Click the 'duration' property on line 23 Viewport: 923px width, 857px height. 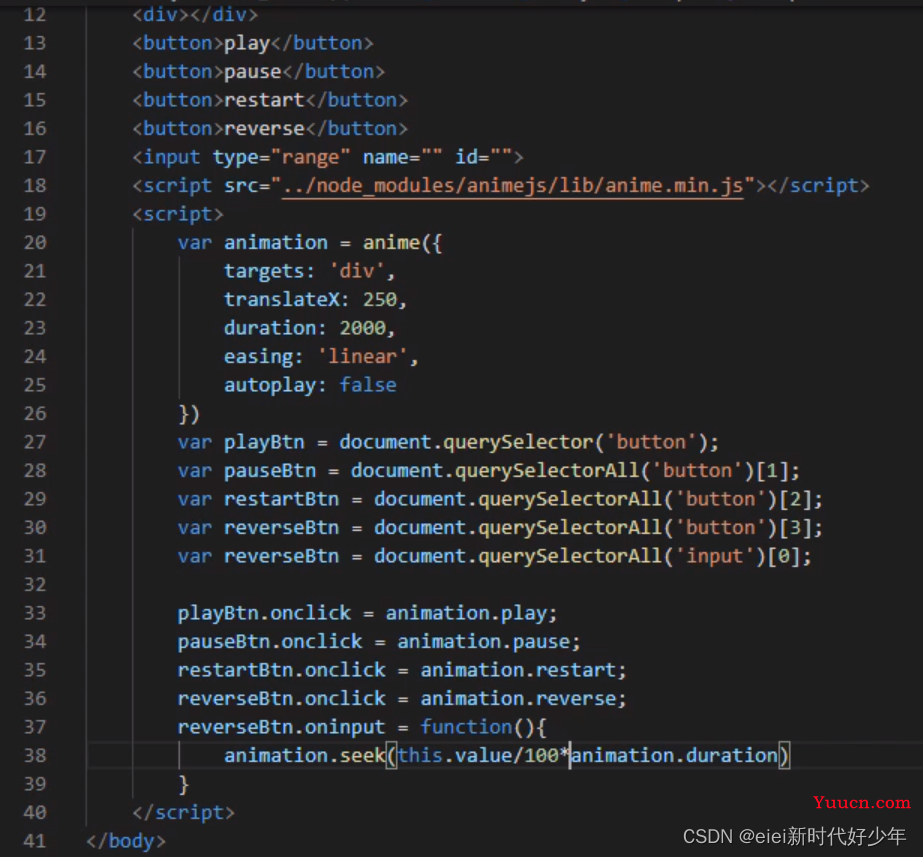pyautogui.click(x=270, y=328)
